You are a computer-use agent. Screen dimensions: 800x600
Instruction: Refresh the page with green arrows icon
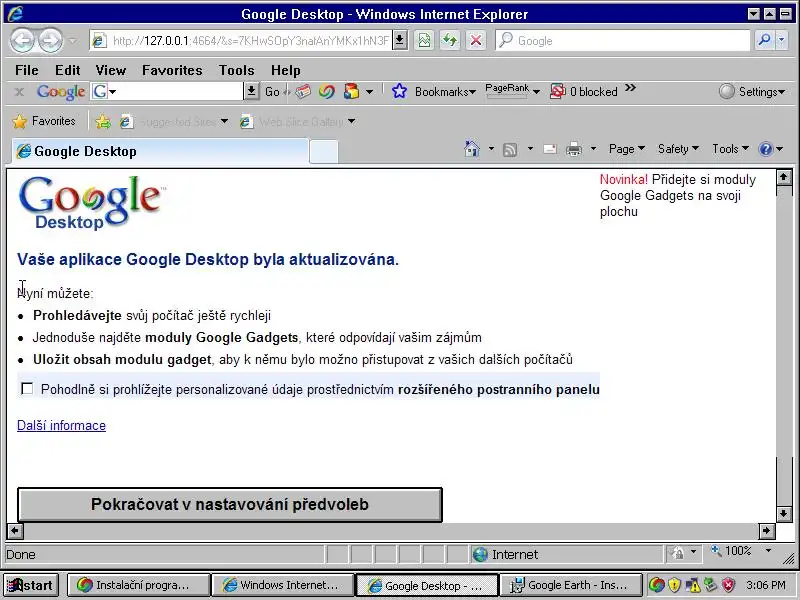point(449,40)
